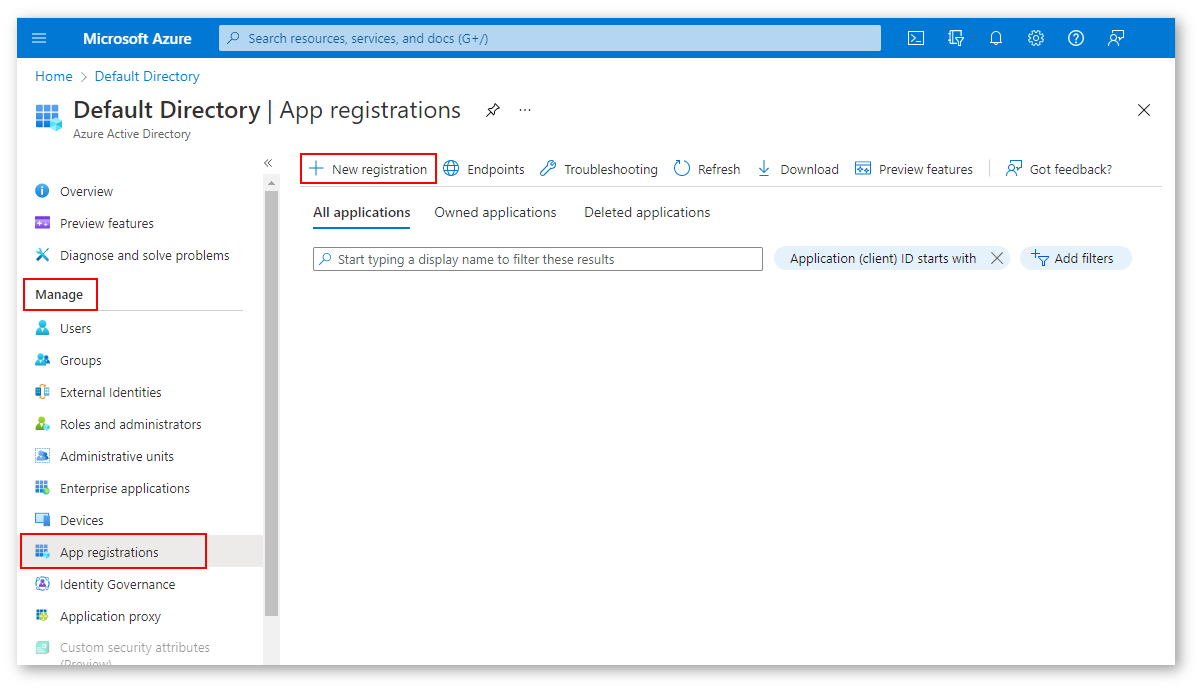The image size is (1201, 691).
Task: Pin App registrations blade with pin icon
Action: 492,110
